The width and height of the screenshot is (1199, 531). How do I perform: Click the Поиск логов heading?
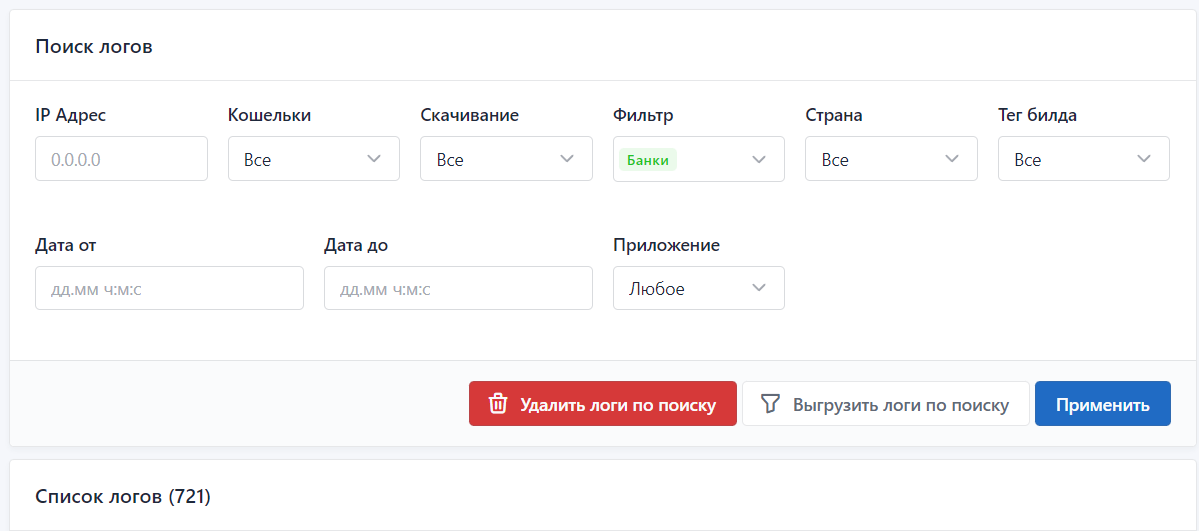pos(94,46)
